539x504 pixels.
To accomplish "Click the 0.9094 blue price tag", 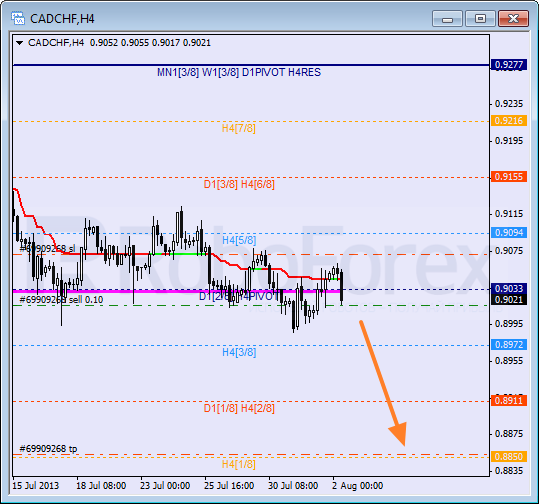I will click(509, 233).
